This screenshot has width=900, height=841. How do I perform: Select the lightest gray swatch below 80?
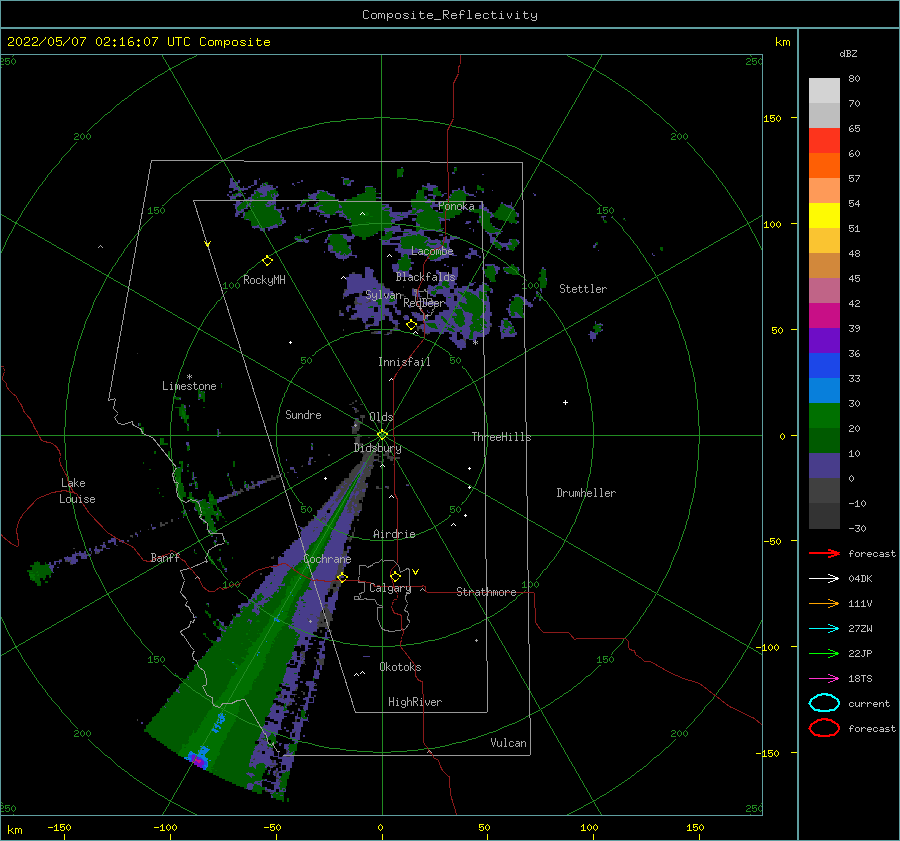point(824,91)
